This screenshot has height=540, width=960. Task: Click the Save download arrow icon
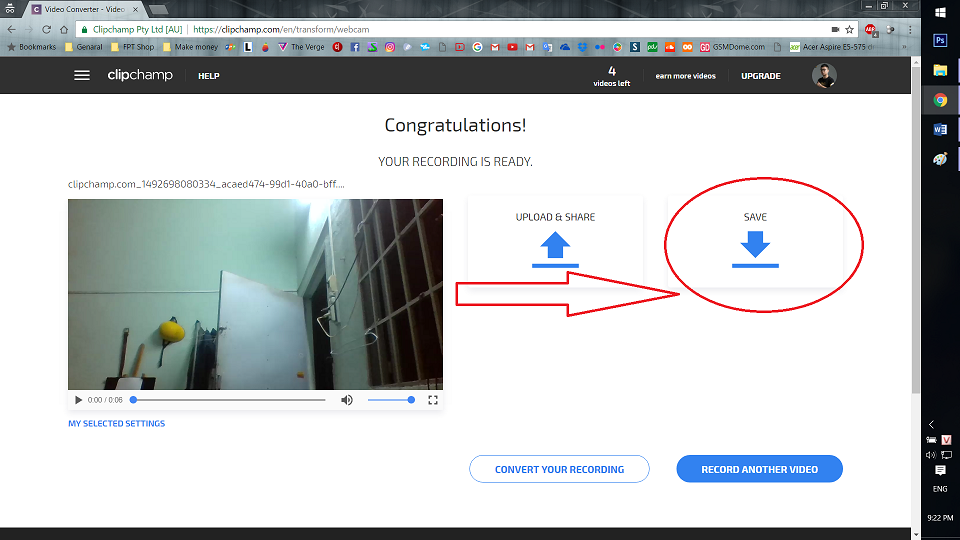756,249
